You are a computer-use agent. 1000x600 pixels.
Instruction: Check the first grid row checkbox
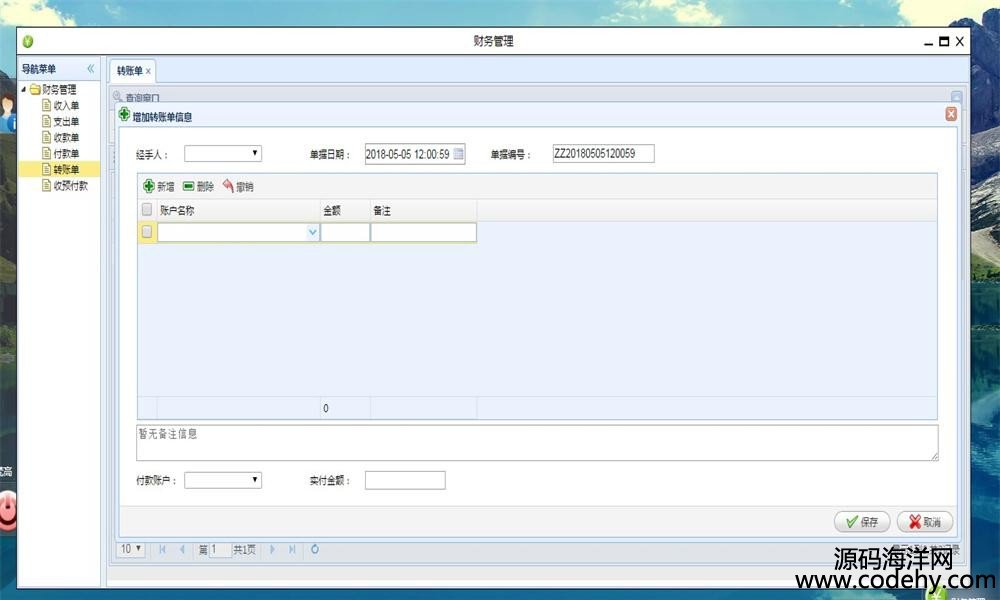tap(147, 232)
